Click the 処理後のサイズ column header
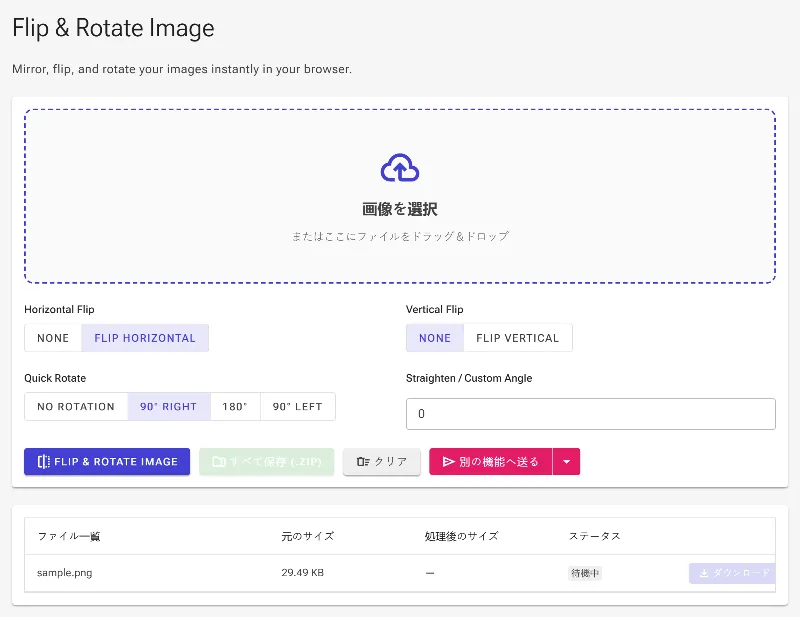This screenshot has height=617, width=800. click(x=461, y=536)
